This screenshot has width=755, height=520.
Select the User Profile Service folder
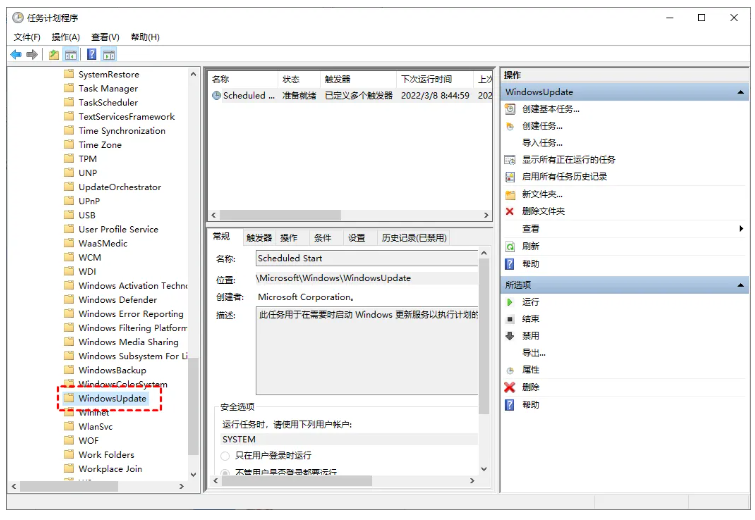pyautogui.click(x=118, y=229)
